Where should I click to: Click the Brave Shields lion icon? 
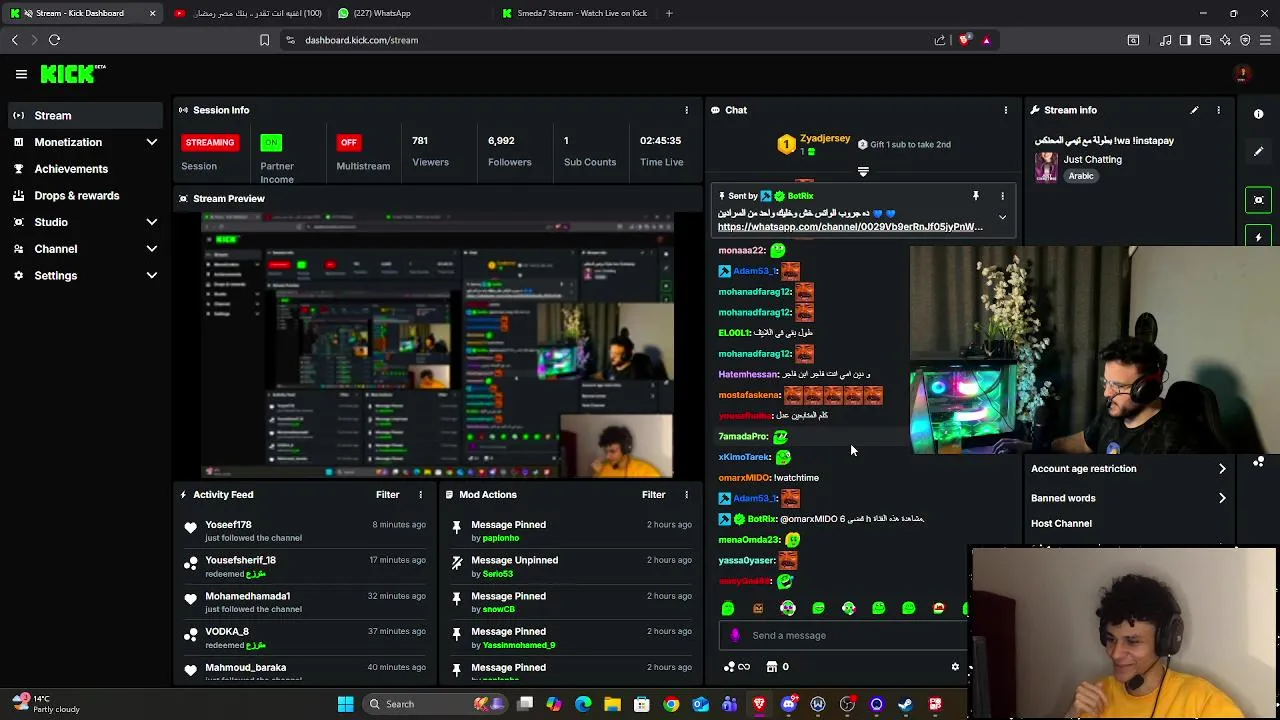pyautogui.click(x=964, y=40)
